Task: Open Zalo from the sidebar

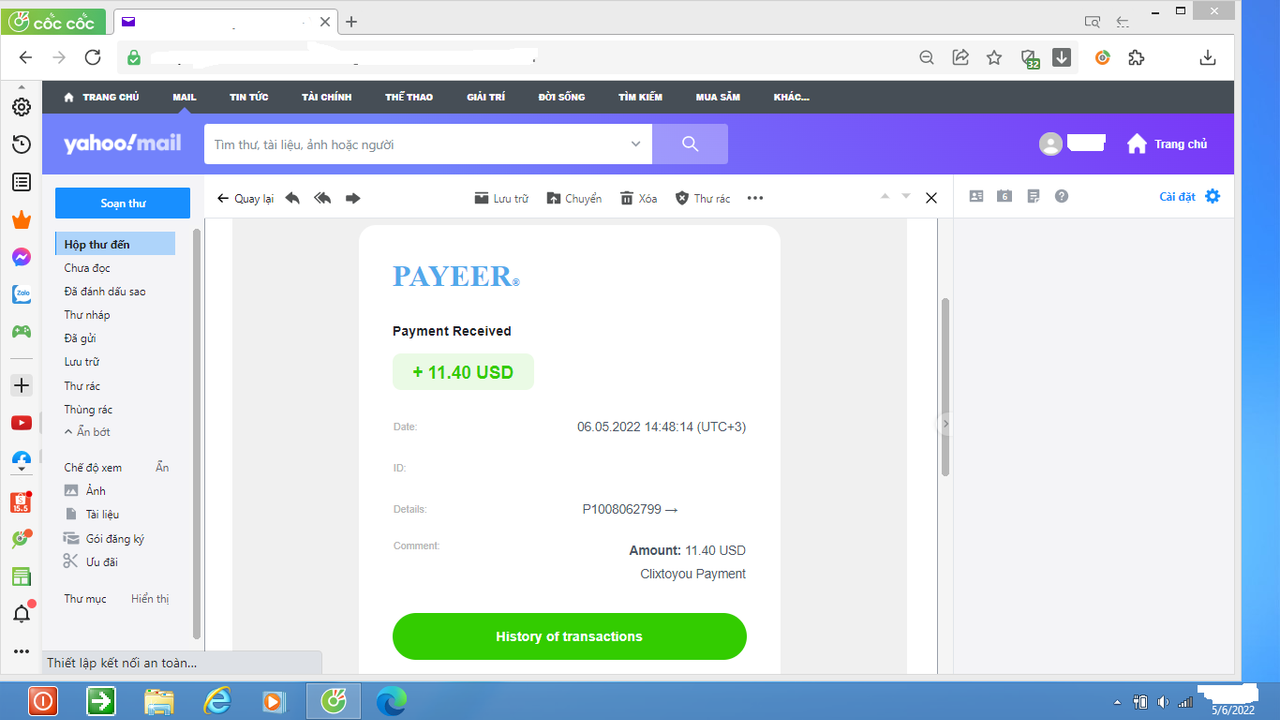Action: pos(21,294)
